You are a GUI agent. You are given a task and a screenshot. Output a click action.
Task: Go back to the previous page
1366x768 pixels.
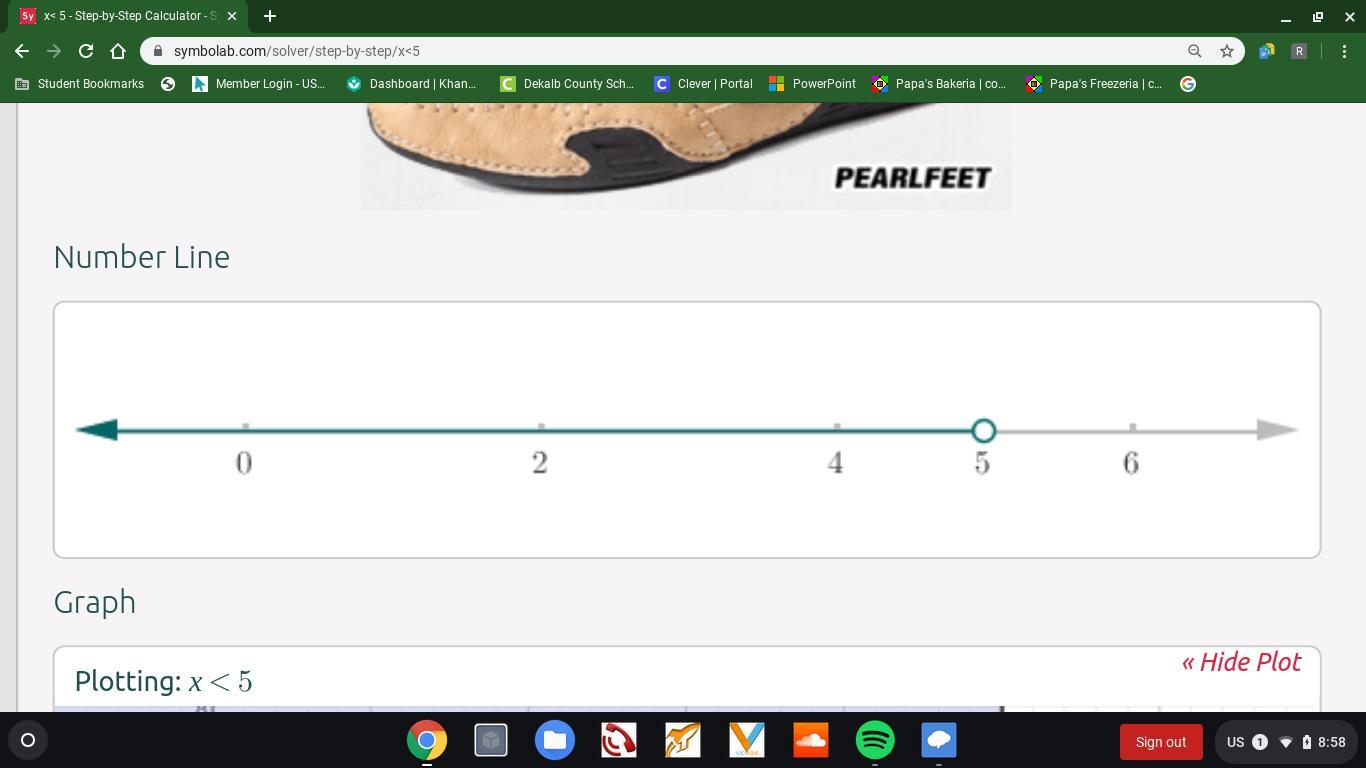22,51
